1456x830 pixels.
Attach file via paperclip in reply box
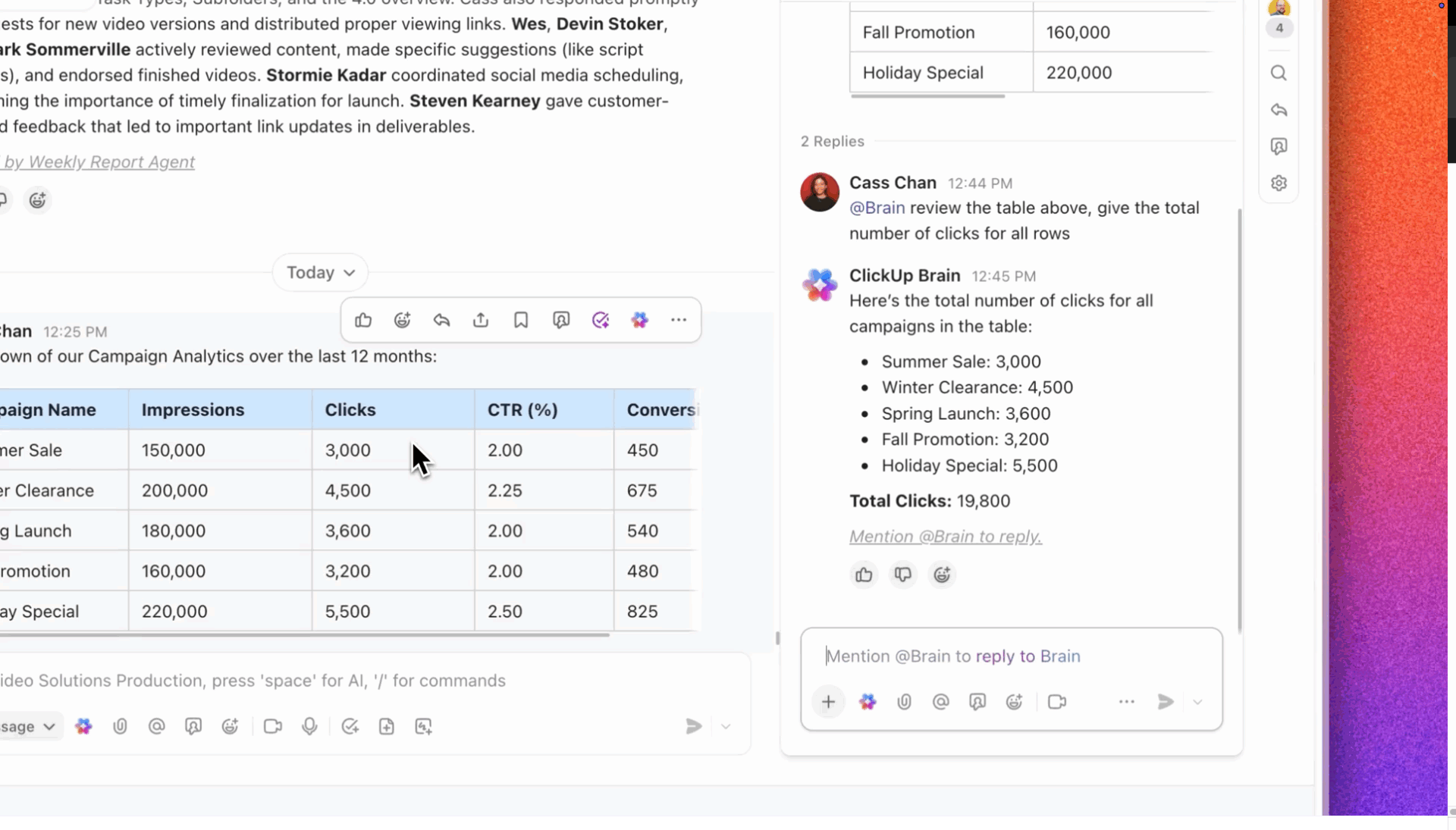click(904, 702)
